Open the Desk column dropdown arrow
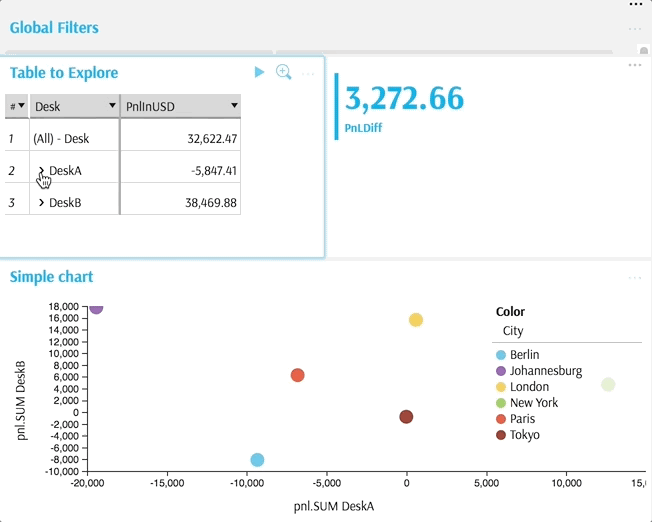 coord(112,106)
